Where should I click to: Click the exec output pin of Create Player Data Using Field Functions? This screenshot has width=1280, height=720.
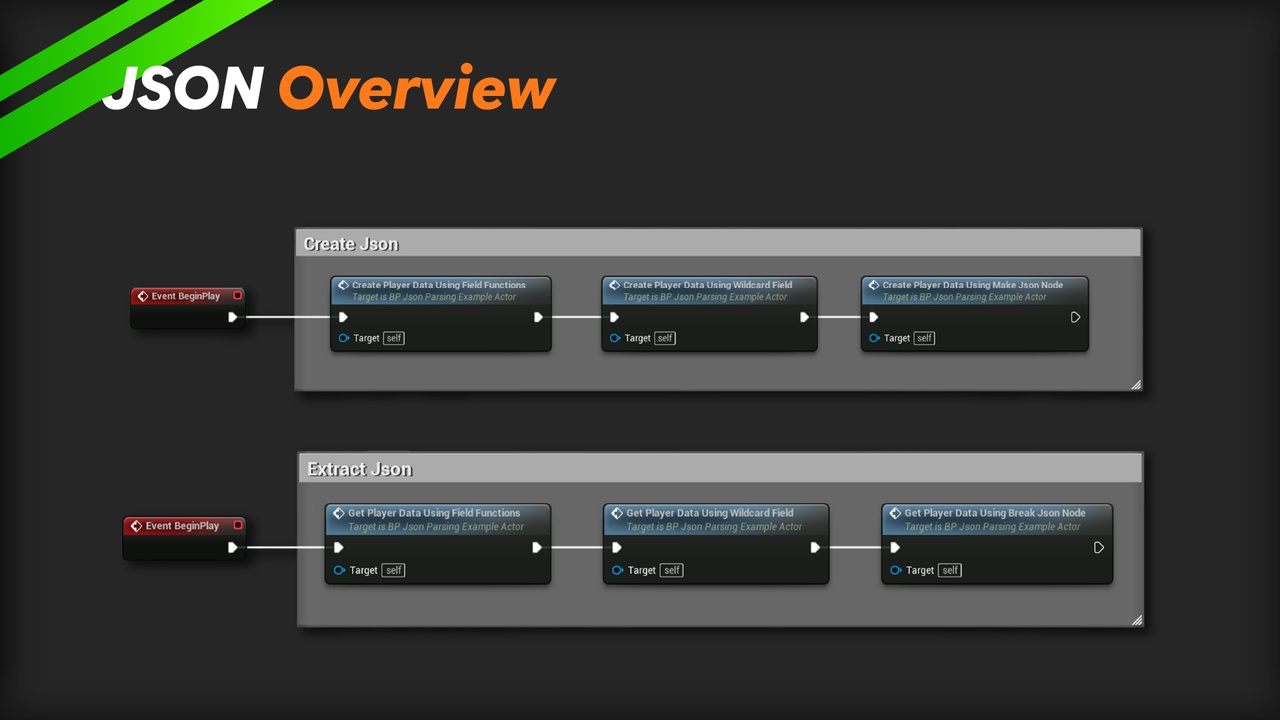click(538, 317)
